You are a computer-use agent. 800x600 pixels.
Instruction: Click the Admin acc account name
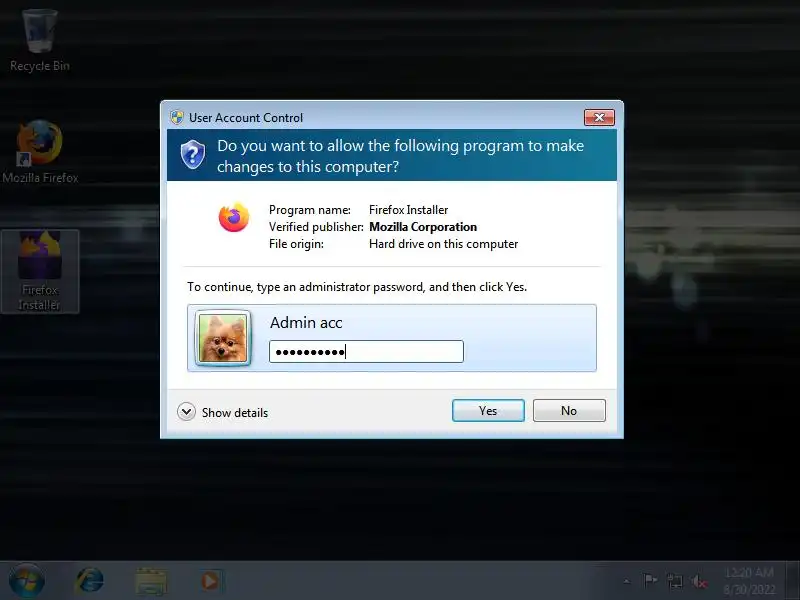pyautogui.click(x=306, y=322)
